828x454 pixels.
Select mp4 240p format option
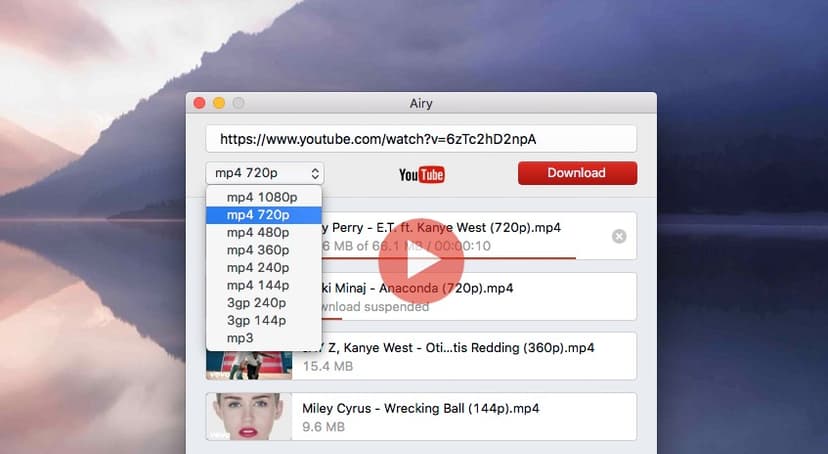point(264,268)
